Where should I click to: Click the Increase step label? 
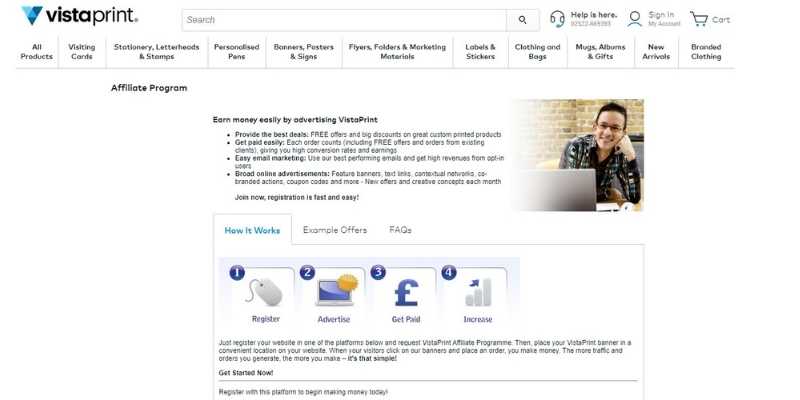coord(478,319)
